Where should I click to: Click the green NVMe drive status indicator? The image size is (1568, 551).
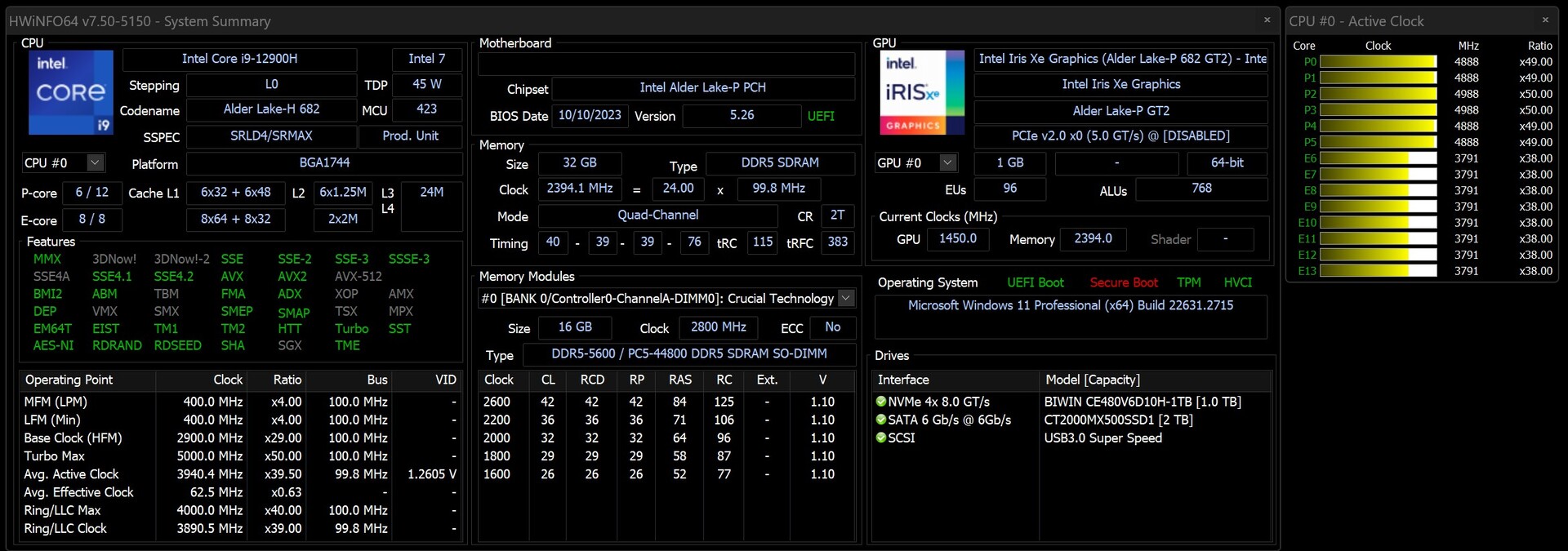point(881,402)
